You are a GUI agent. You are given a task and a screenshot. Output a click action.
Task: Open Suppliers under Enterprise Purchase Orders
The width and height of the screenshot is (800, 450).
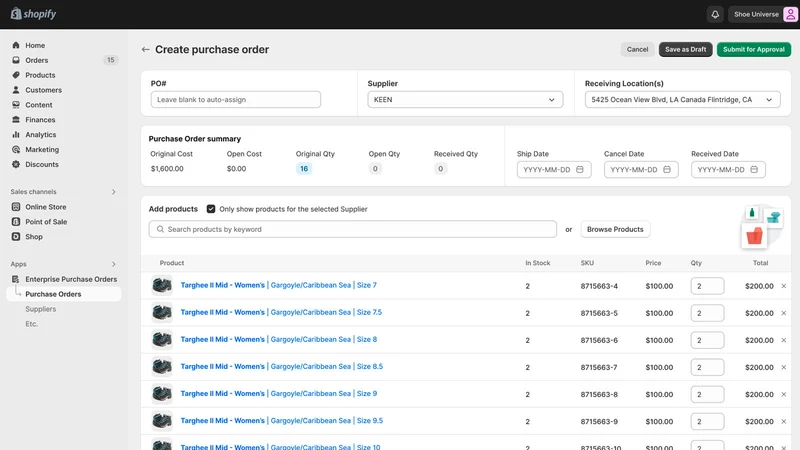pos(41,309)
